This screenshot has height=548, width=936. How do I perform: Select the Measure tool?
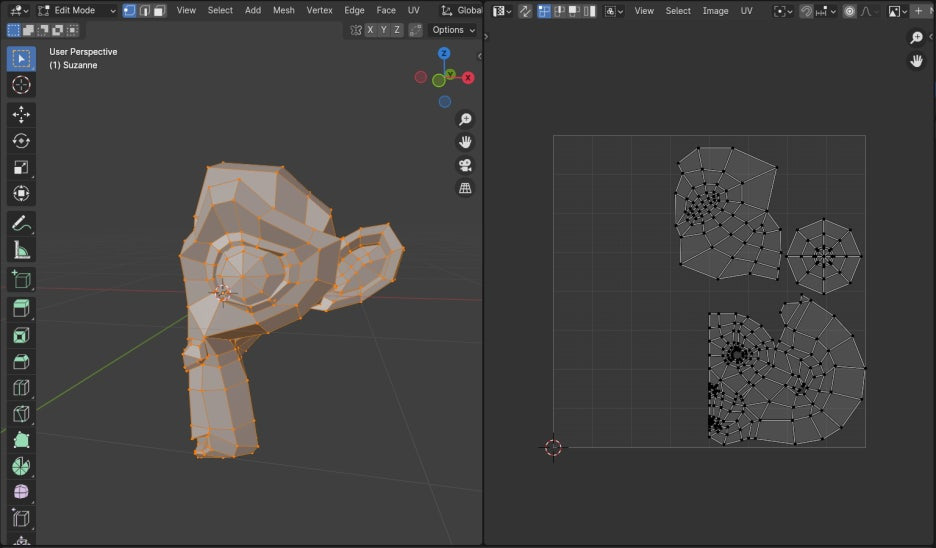coord(21,250)
